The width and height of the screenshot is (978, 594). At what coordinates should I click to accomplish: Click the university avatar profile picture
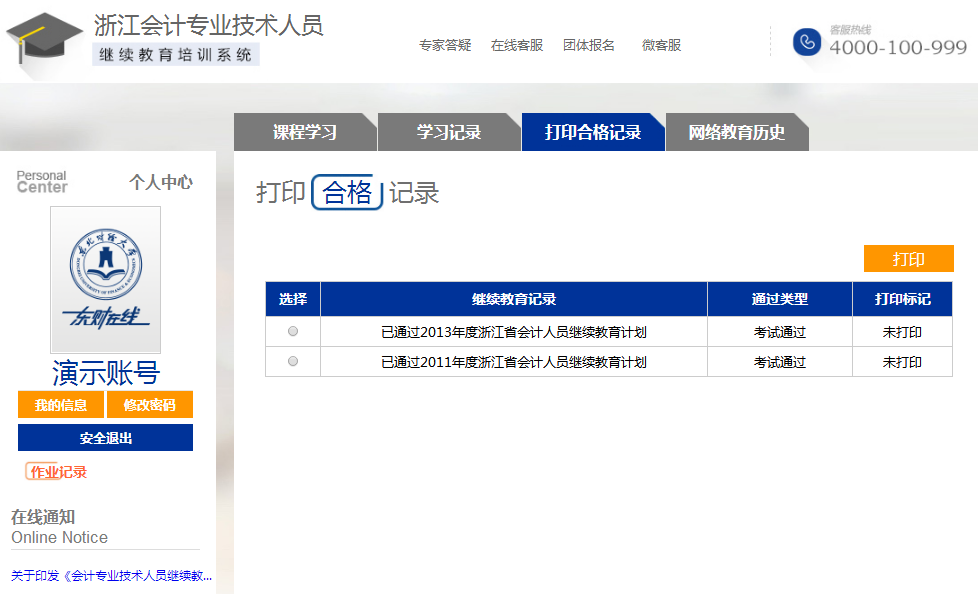tap(105, 279)
